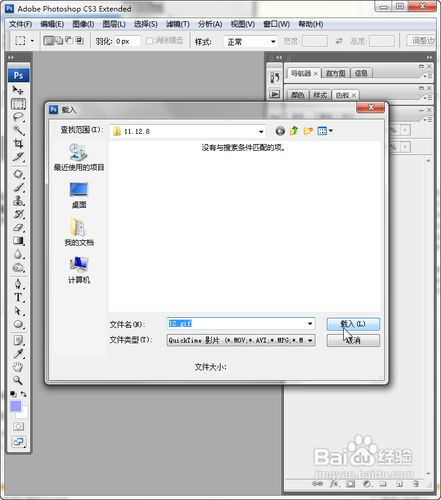Select the Rectangular Marquee tool in toolbox

(x=18, y=104)
